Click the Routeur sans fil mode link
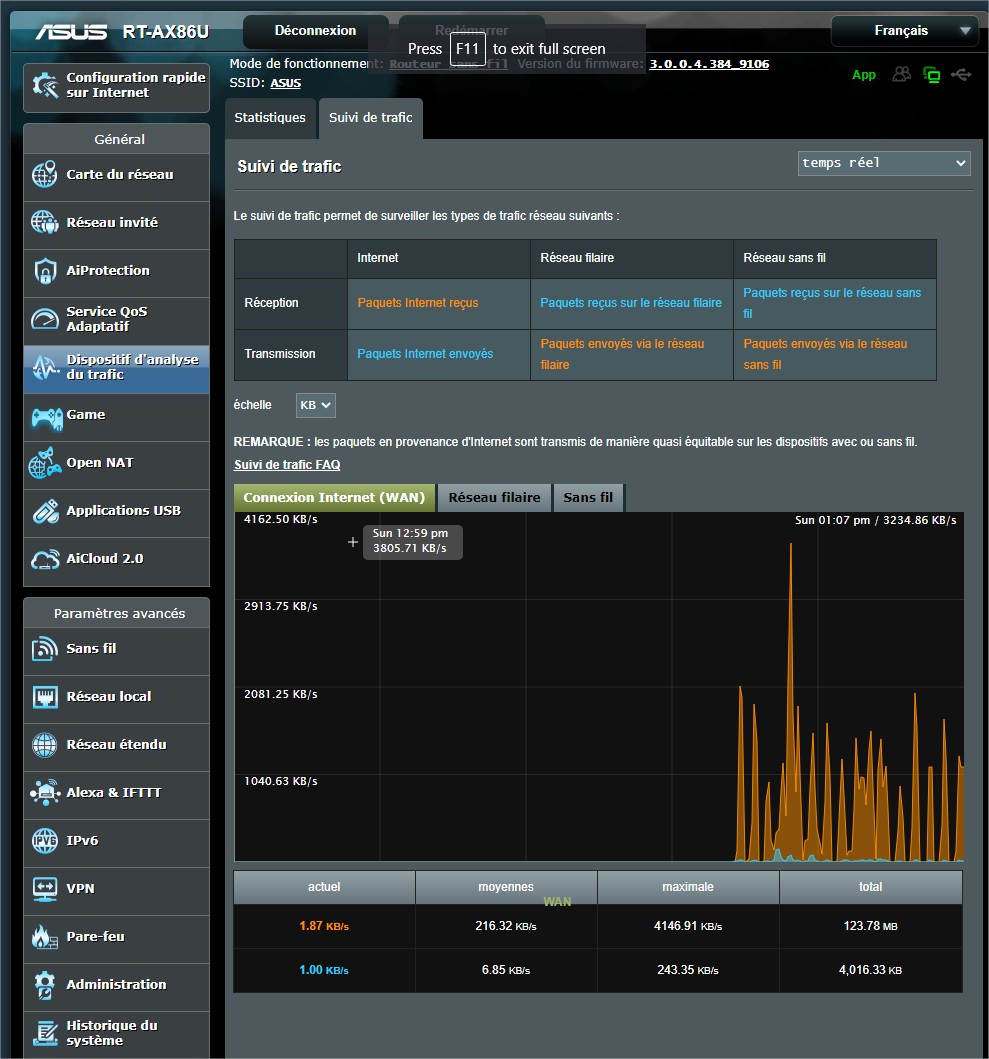The height and width of the screenshot is (1059, 989). pos(449,64)
